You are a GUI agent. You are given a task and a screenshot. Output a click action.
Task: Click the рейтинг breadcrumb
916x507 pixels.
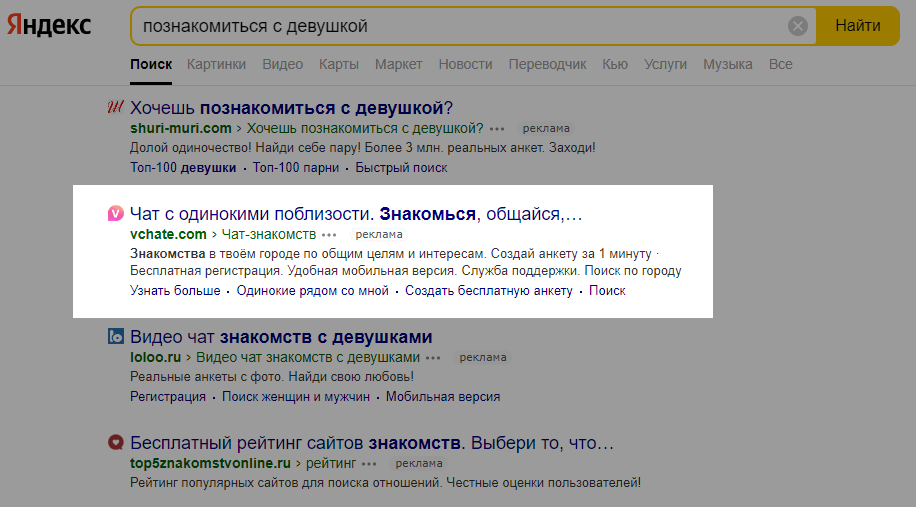pyautogui.click(x=331, y=463)
